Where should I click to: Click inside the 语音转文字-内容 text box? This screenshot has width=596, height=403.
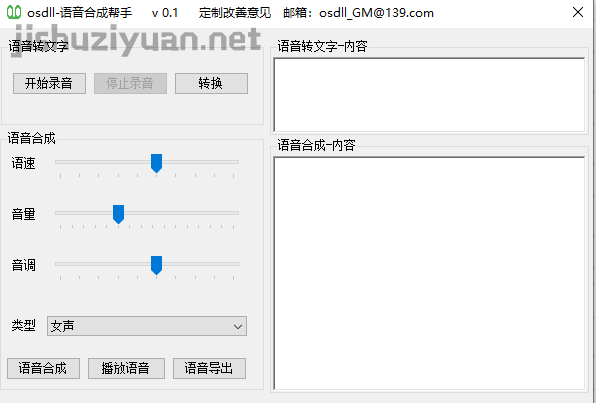coord(429,95)
